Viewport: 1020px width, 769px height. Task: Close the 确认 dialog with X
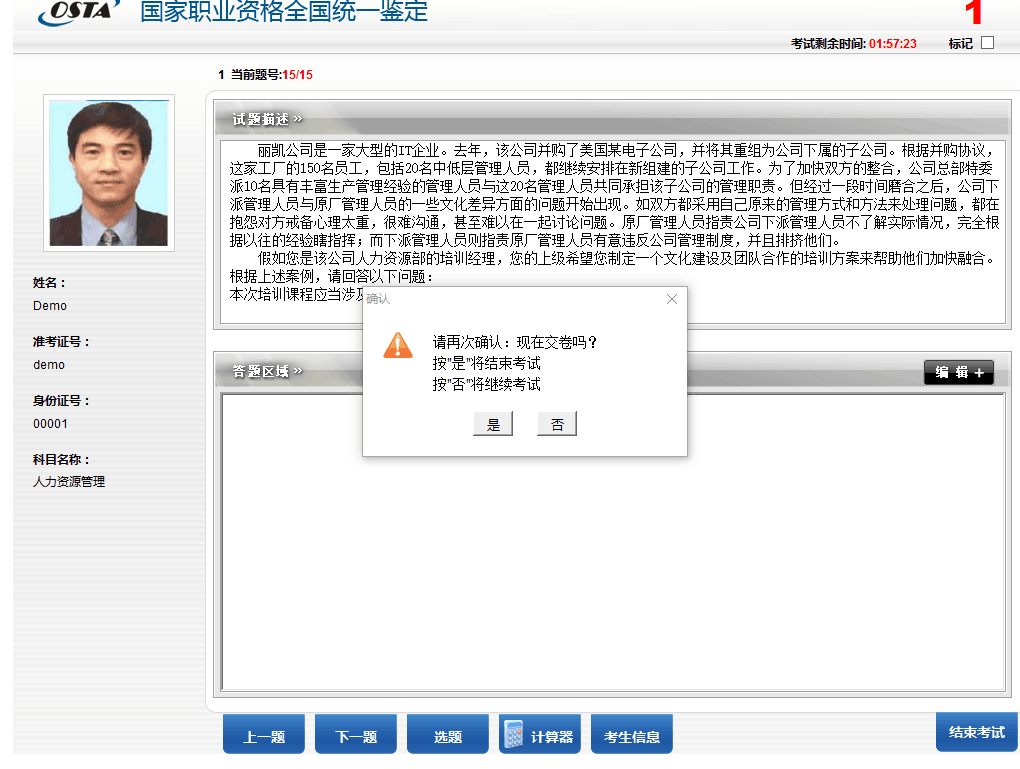(x=672, y=299)
